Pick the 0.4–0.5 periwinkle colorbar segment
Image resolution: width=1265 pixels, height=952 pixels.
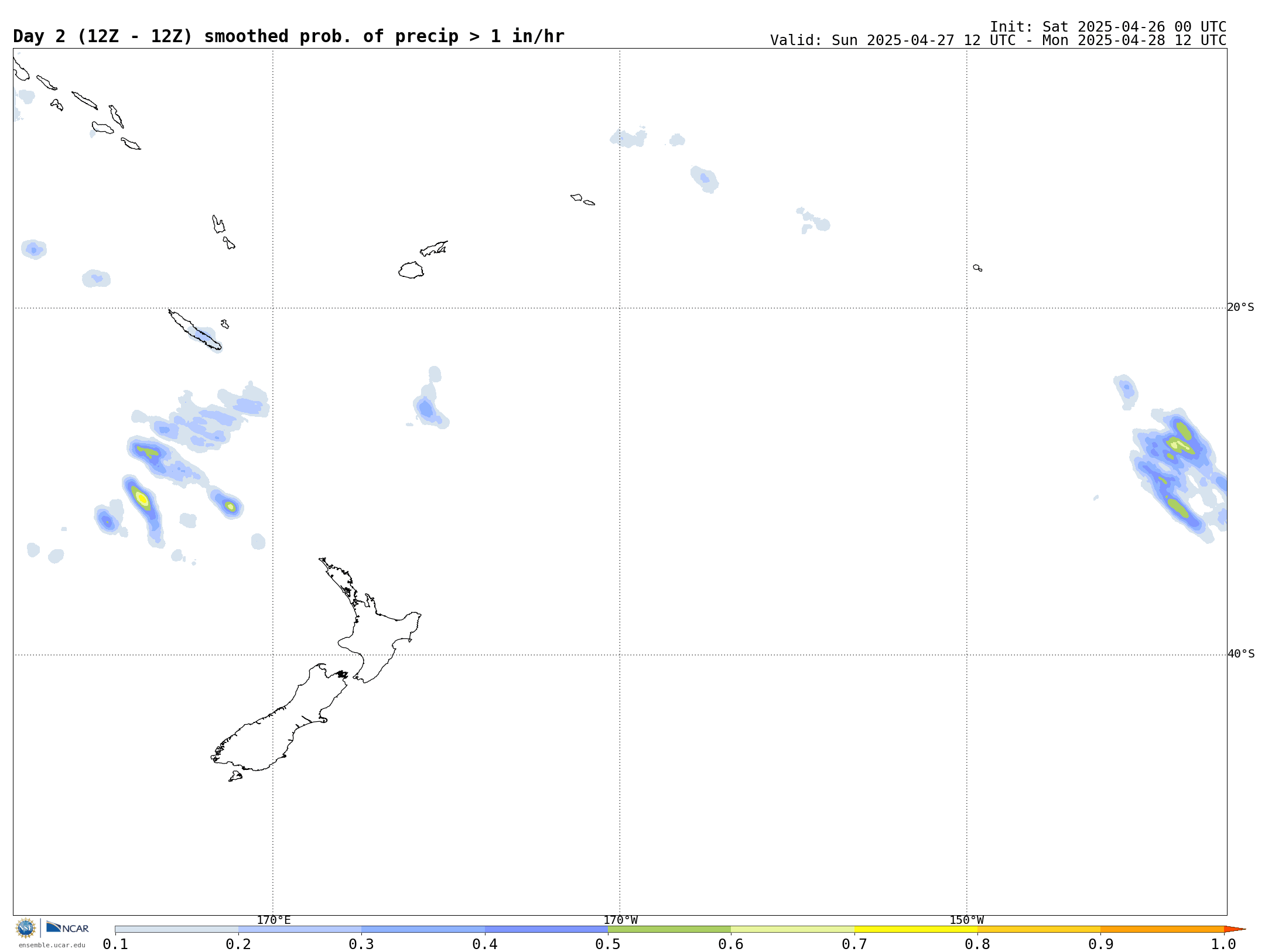(546, 929)
